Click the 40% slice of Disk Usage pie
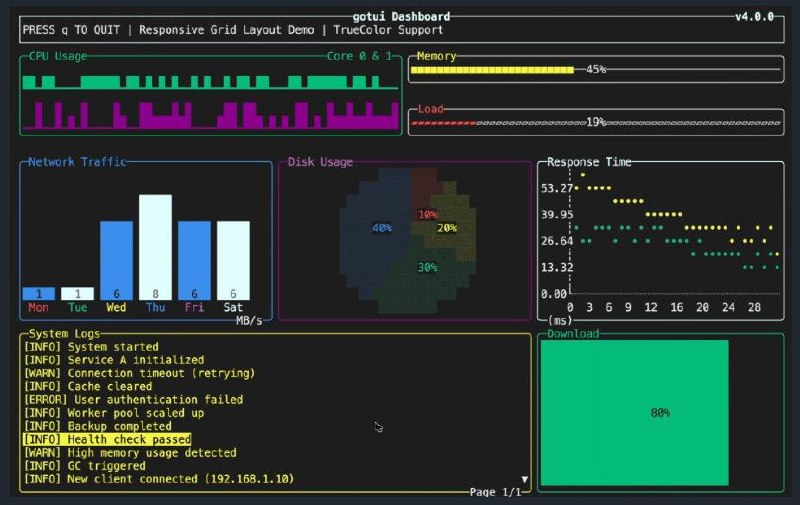 point(380,228)
